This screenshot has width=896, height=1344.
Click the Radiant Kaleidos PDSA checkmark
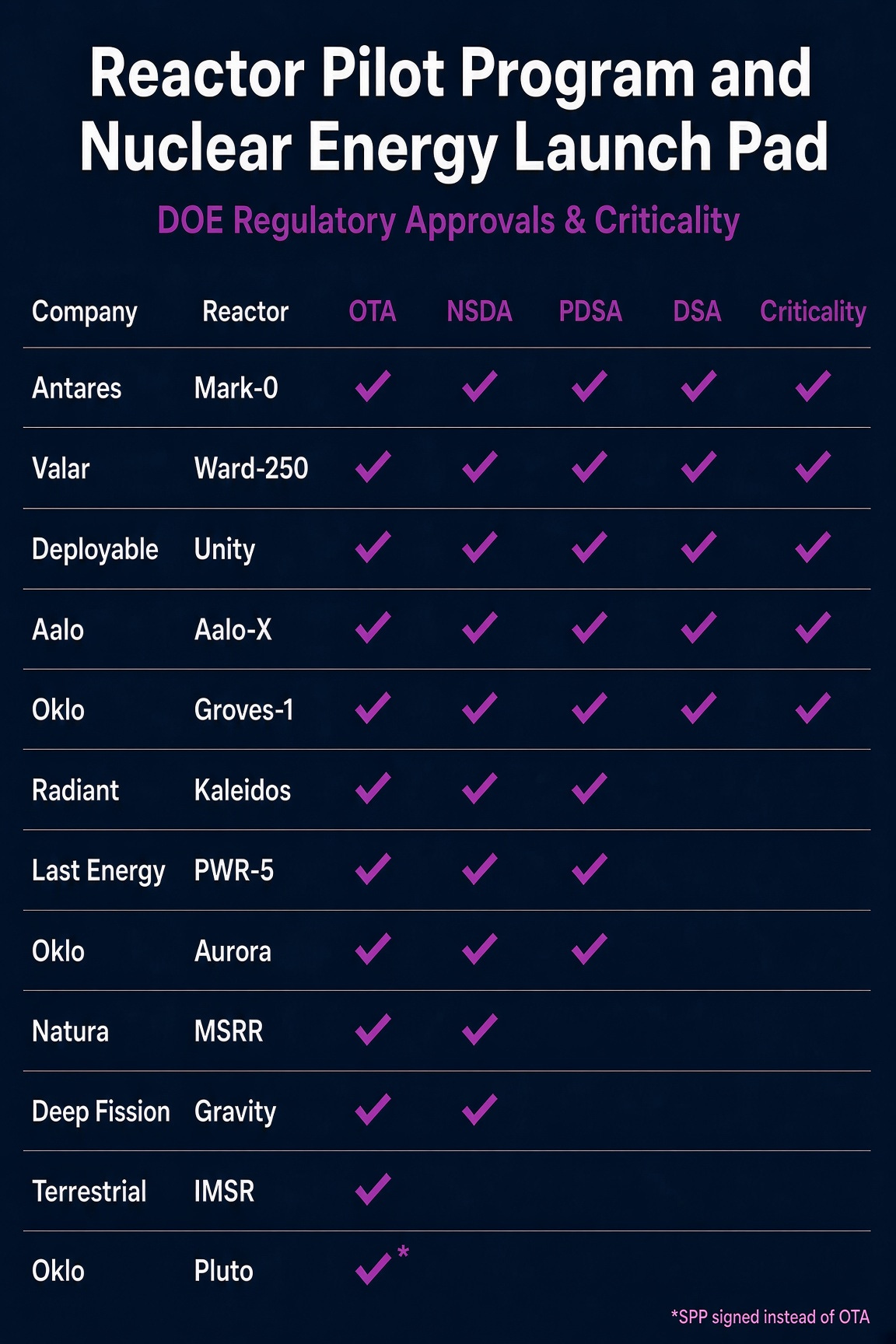point(589,788)
